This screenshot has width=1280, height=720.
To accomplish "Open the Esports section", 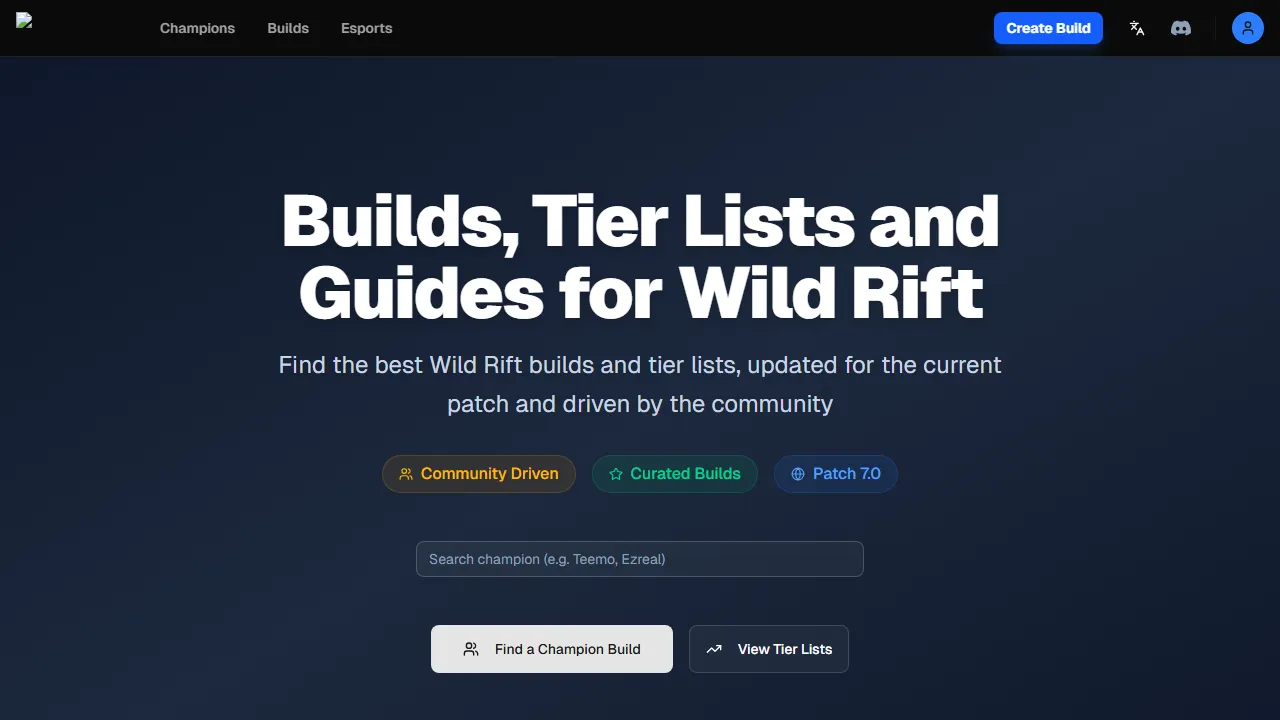I will tap(366, 28).
